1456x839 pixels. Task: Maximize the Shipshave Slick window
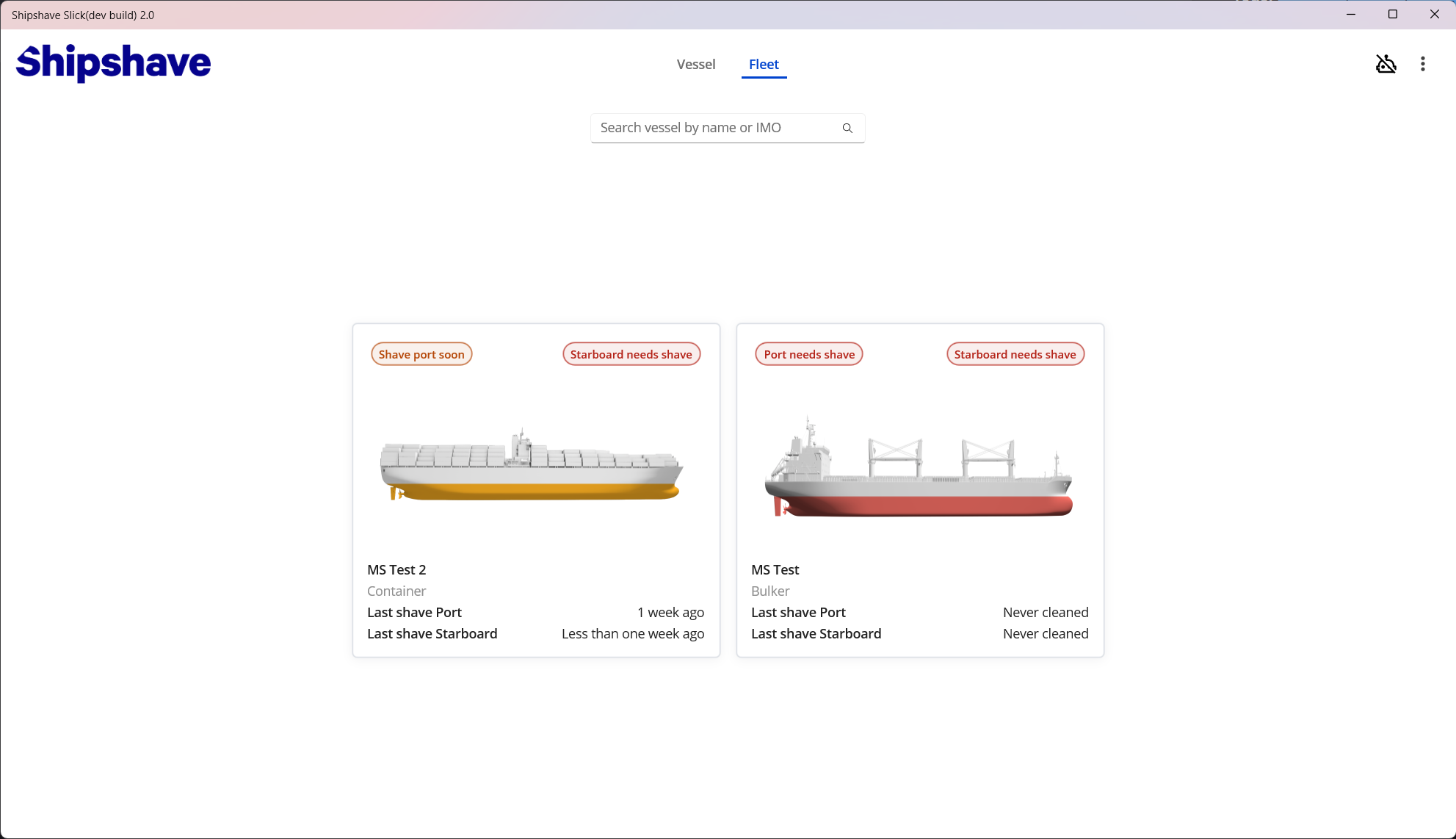point(1392,14)
